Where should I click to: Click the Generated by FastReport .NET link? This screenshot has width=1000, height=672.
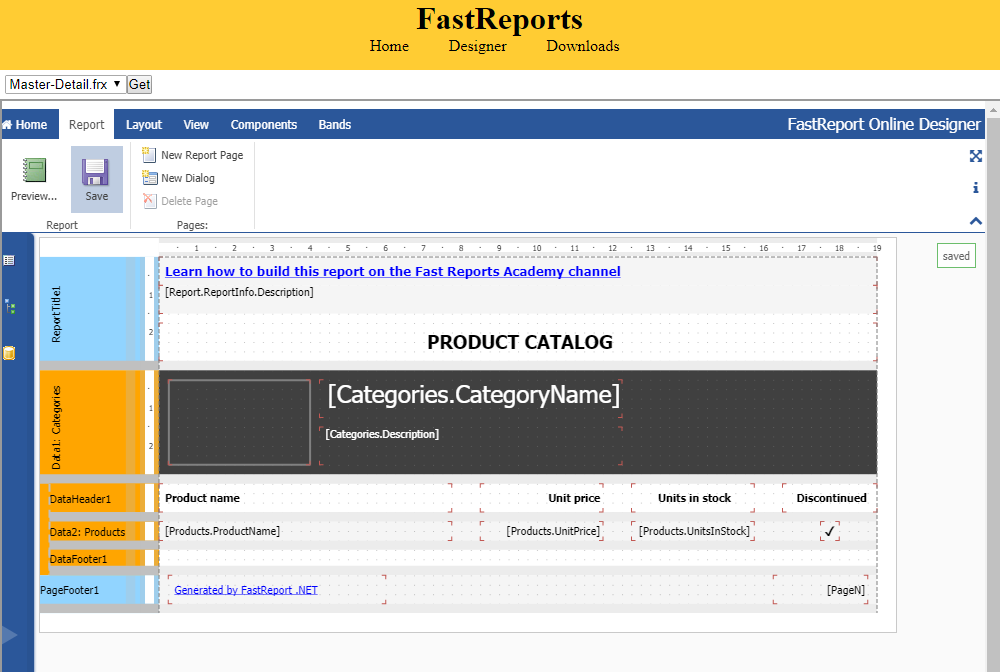pos(246,590)
